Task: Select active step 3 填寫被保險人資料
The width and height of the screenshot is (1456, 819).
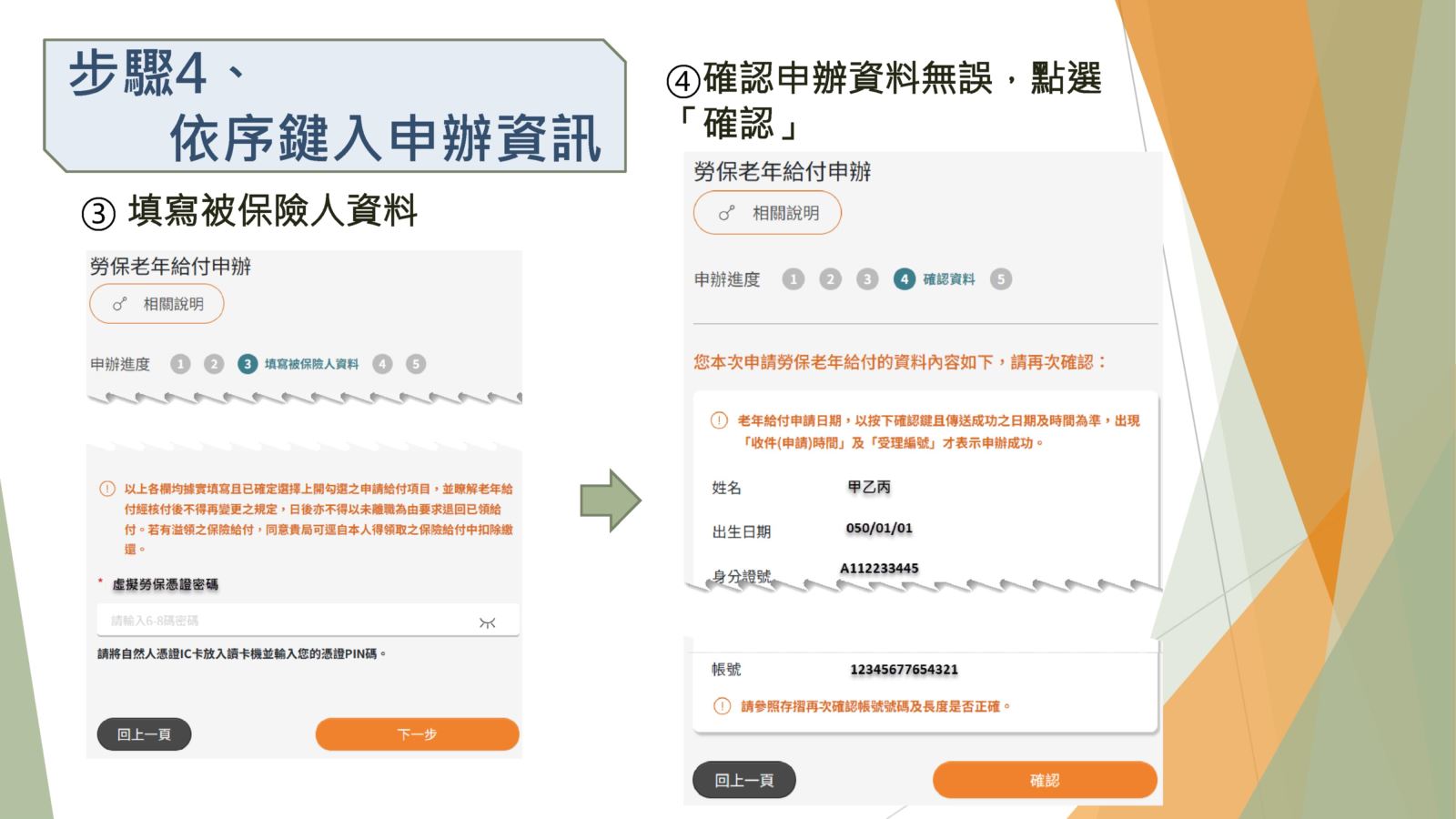Action: 298,364
